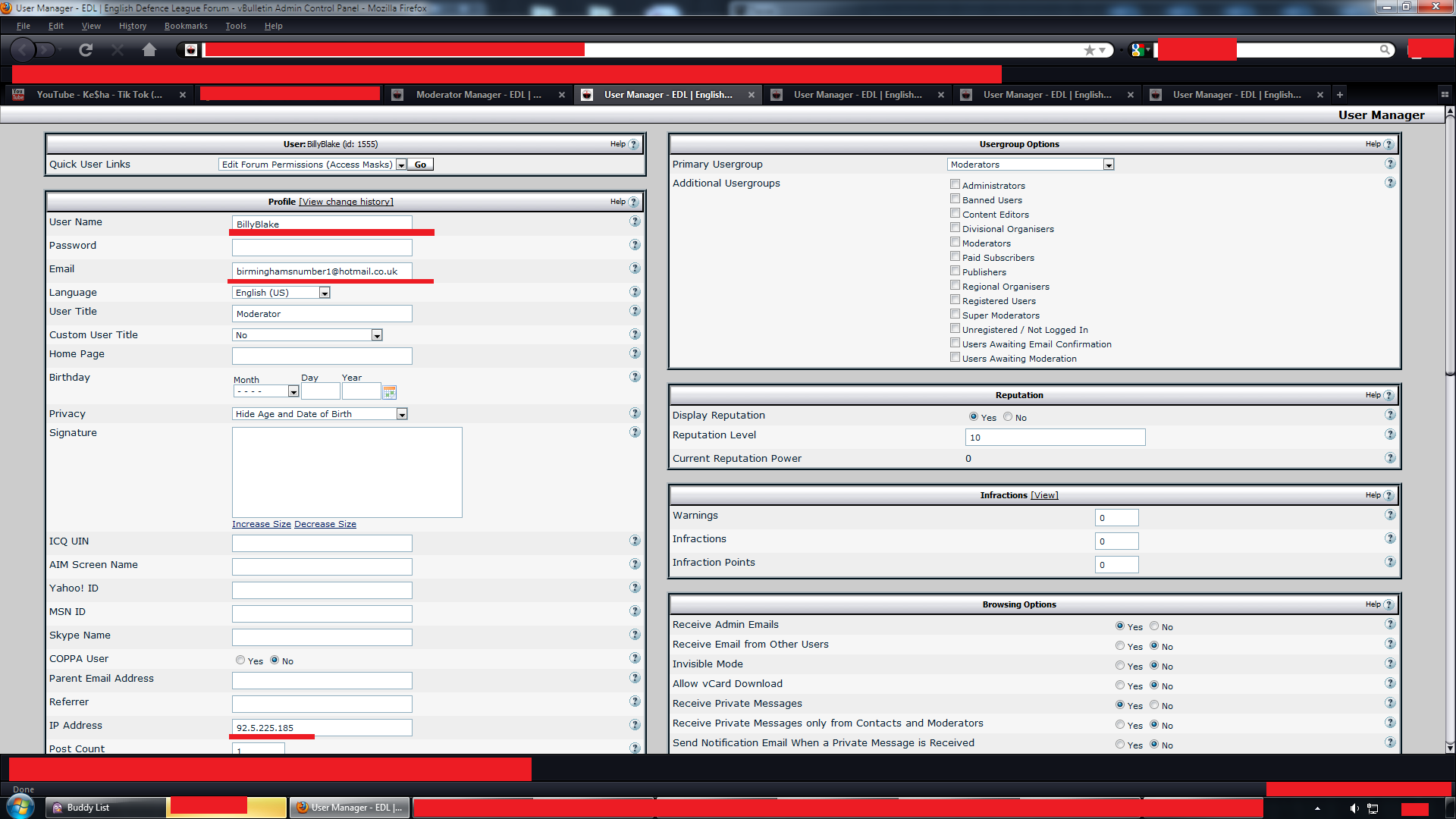Image resolution: width=1456 pixels, height=819 pixels.
Task: Click the Usergroup Options Help icon
Action: pyautogui.click(x=1389, y=144)
